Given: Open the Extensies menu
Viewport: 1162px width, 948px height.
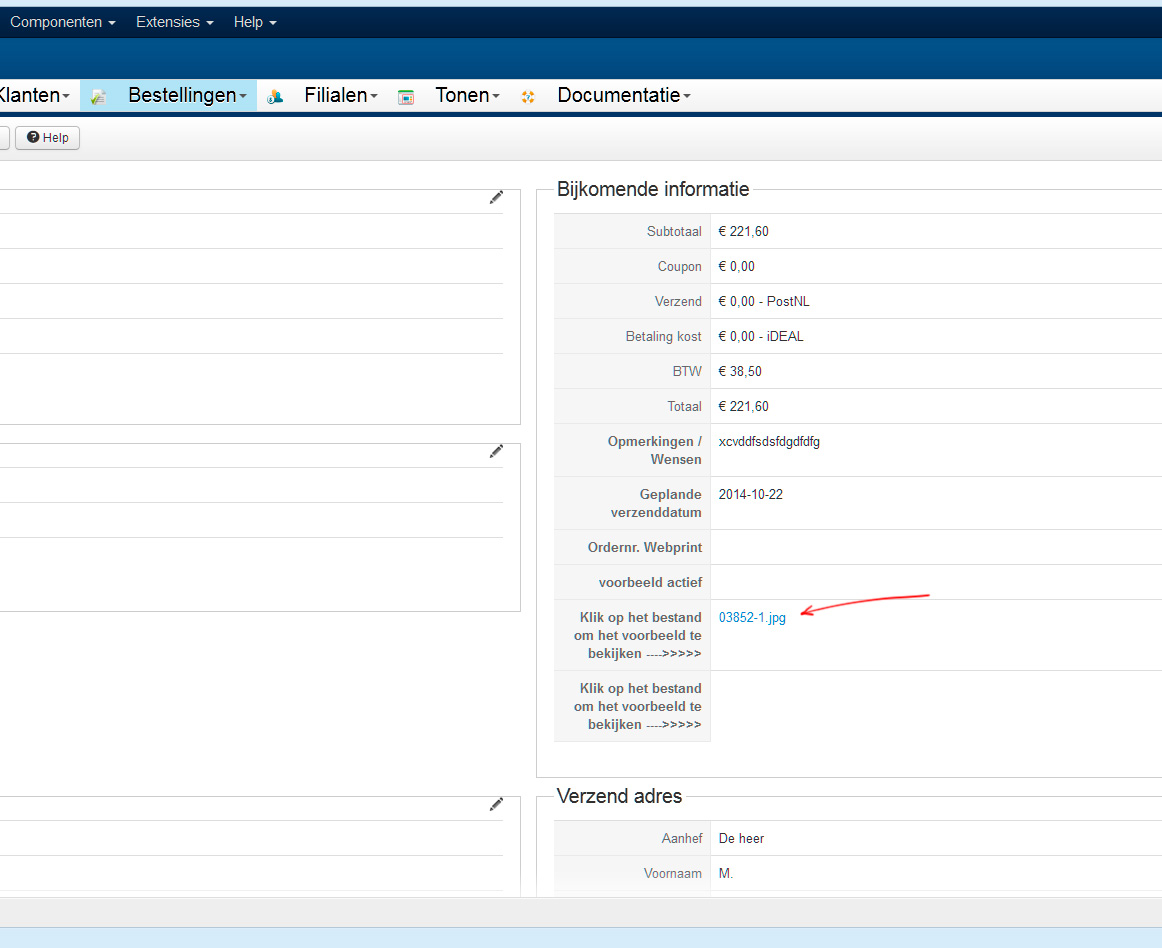Looking at the screenshot, I should pyautogui.click(x=174, y=22).
